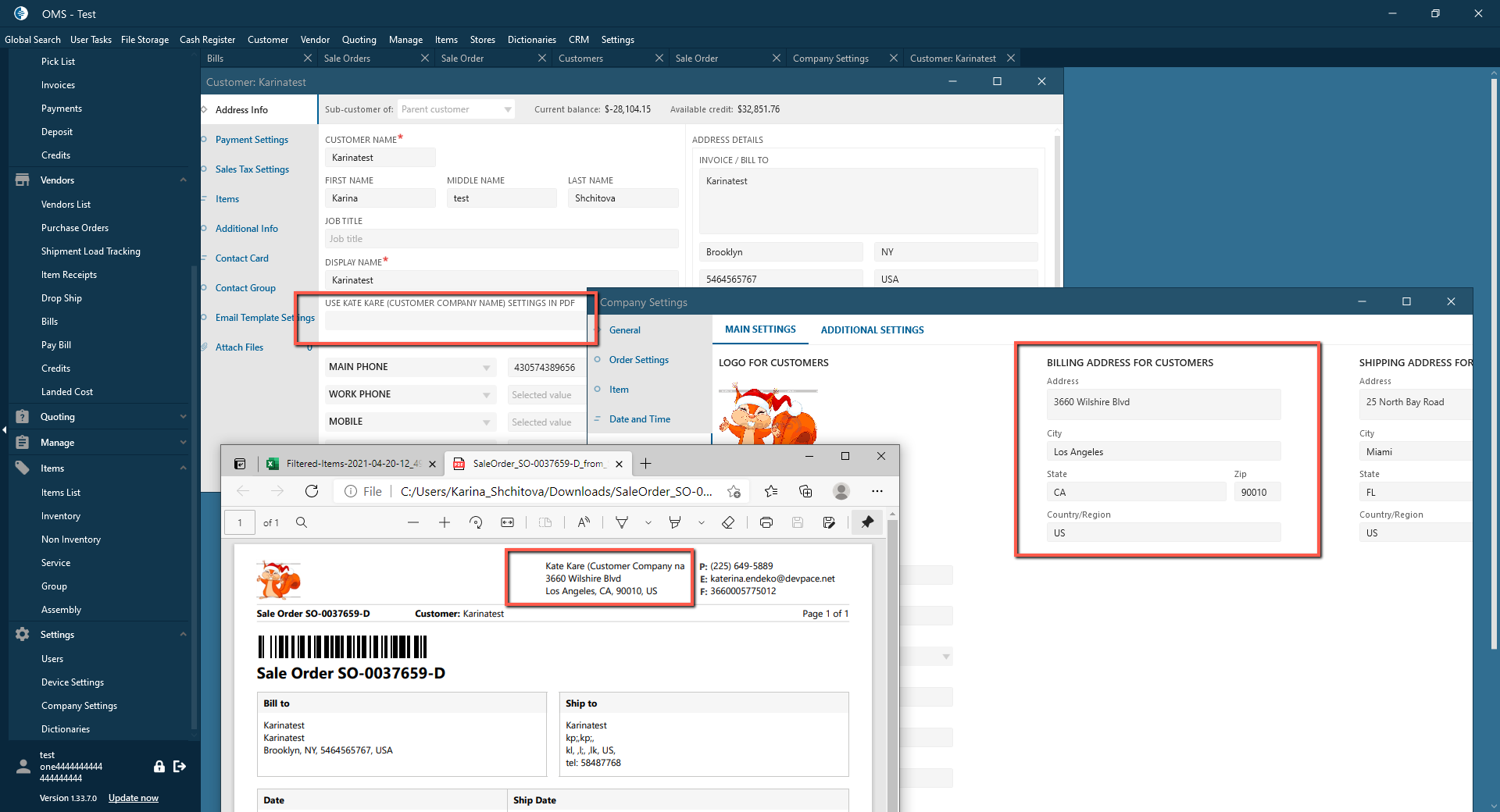The image size is (1500, 812).
Task: Rotate the PDF page
Action: click(476, 522)
